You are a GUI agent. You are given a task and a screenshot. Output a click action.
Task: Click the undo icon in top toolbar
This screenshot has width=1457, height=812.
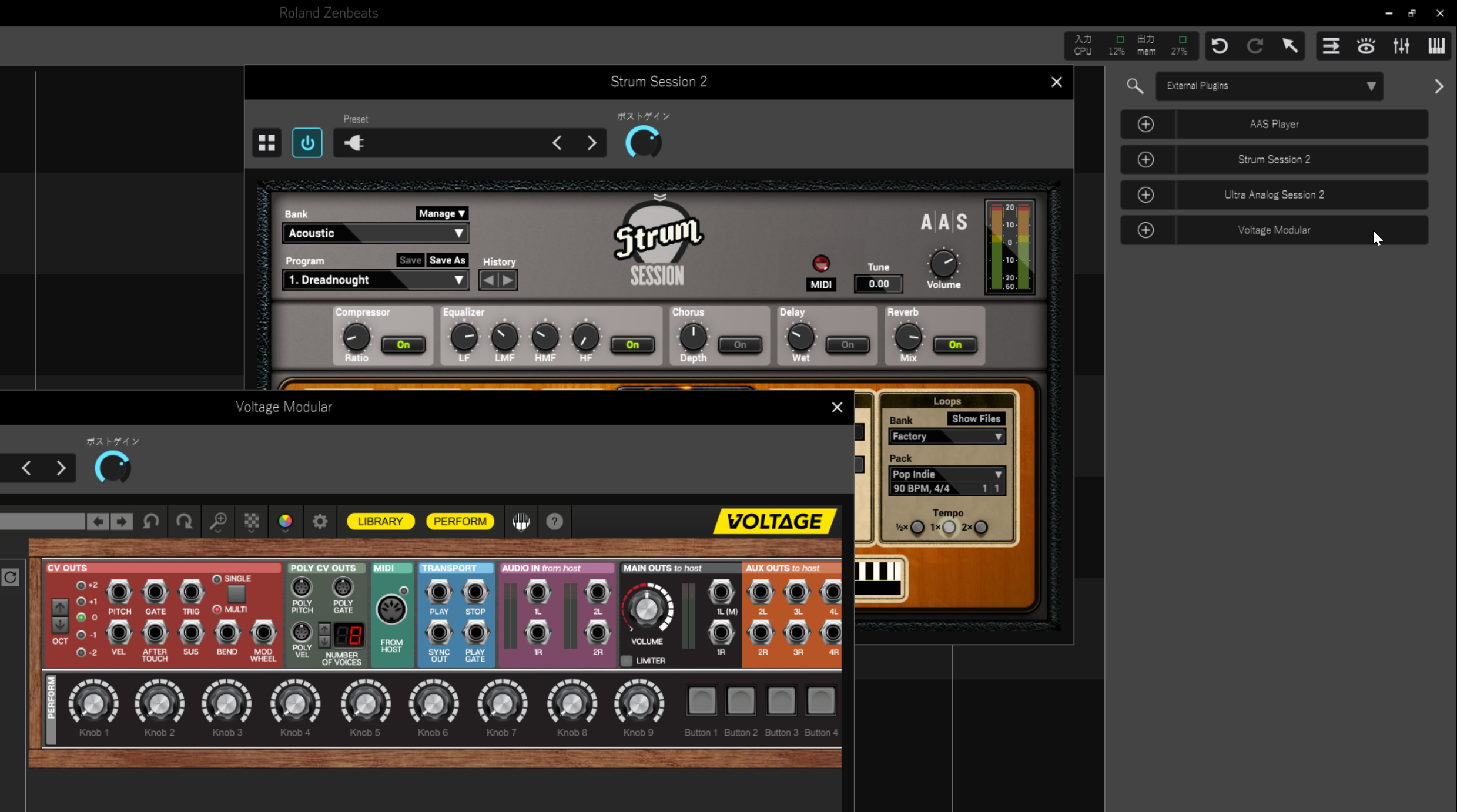pyautogui.click(x=1220, y=46)
